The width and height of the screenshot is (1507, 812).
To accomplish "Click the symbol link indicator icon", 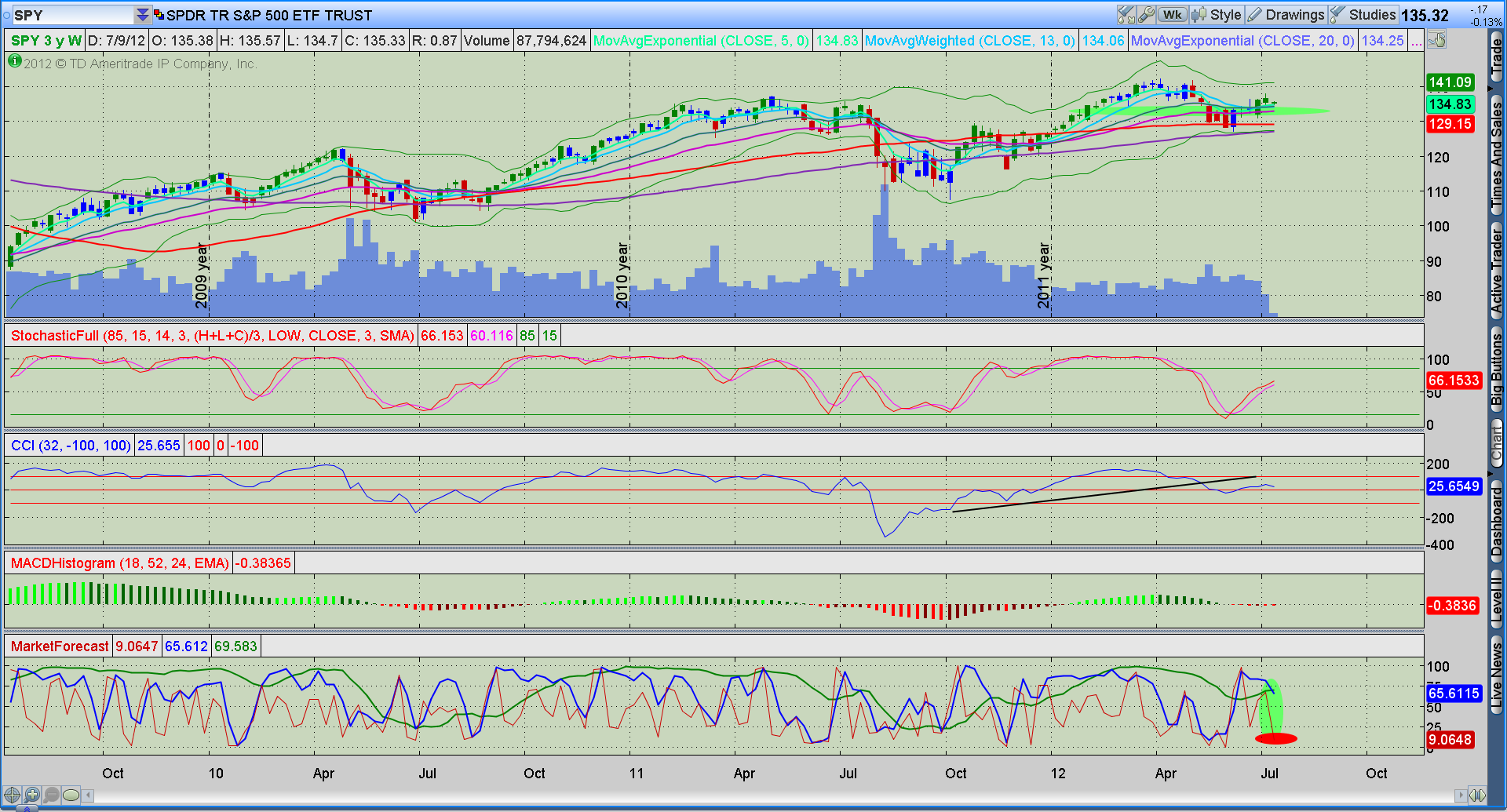I will (6, 15).
